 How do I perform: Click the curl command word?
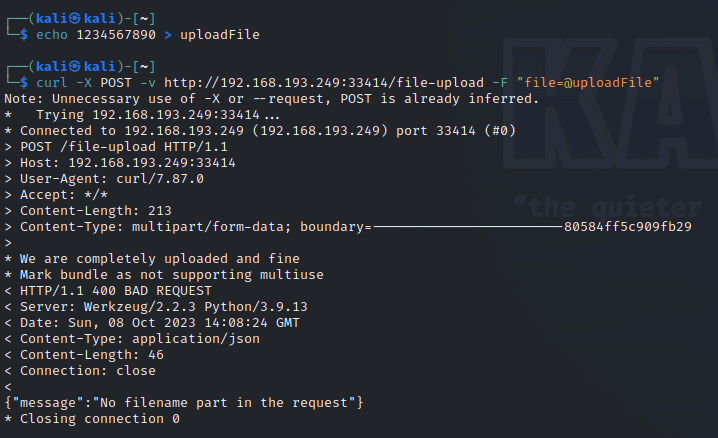(52, 83)
